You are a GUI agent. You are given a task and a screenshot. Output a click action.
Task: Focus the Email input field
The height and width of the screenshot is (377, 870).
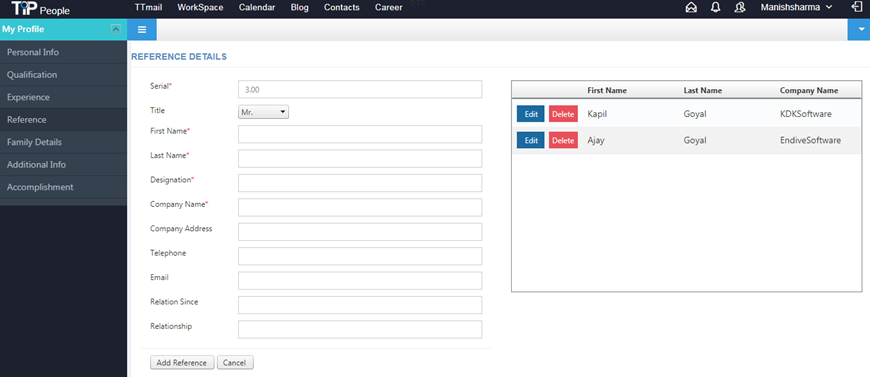tap(360, 281)
